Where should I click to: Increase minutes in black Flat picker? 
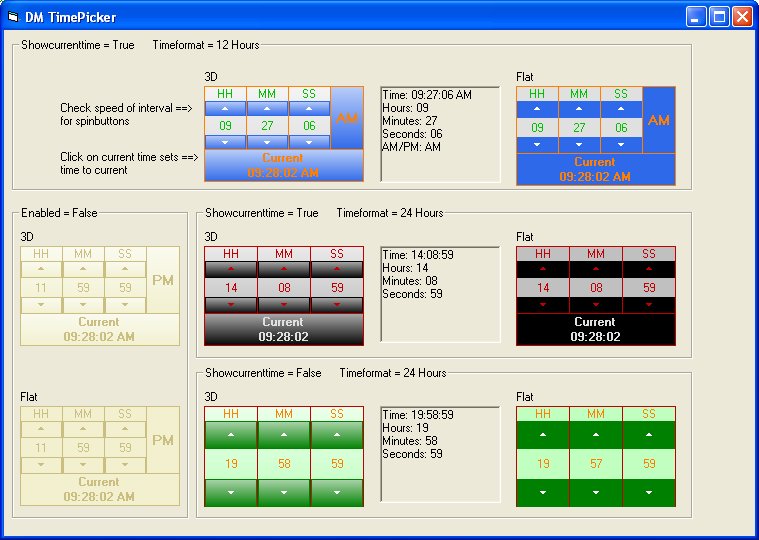click(x=596, y=269)
